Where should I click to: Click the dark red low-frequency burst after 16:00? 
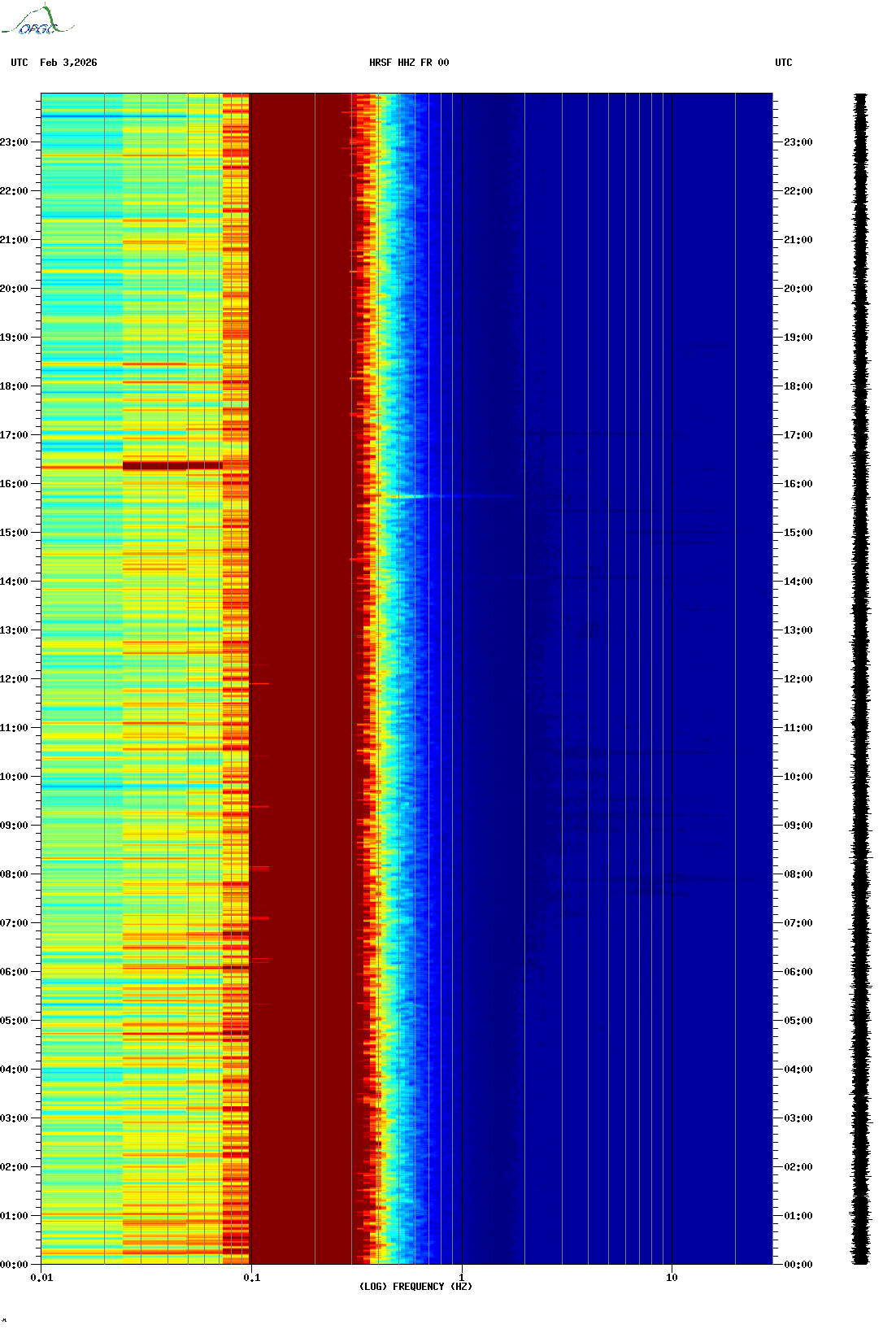coord(172,466)
